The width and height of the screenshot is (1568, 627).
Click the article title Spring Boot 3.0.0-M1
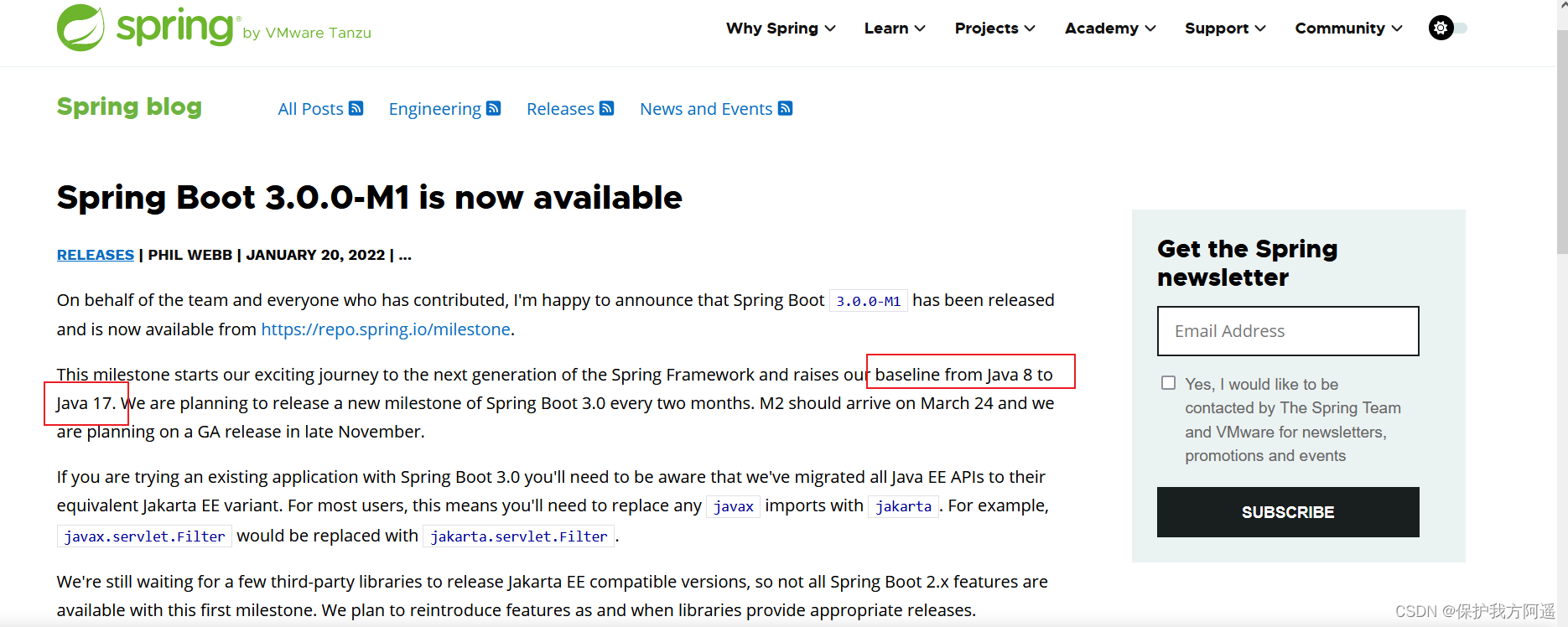tap(370, 198)
